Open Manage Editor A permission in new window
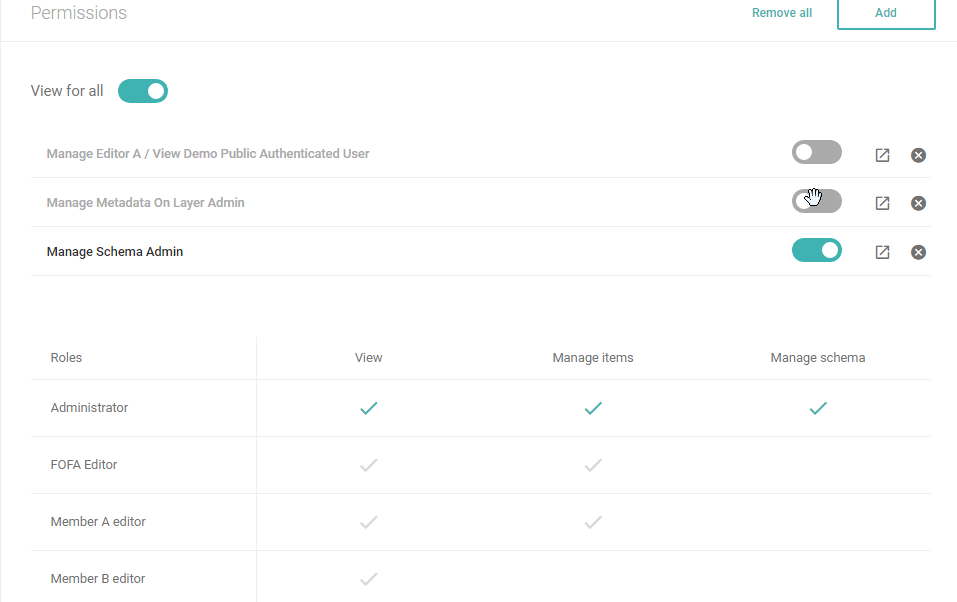The width and height of the screenshot is (957, 602). 882,155
